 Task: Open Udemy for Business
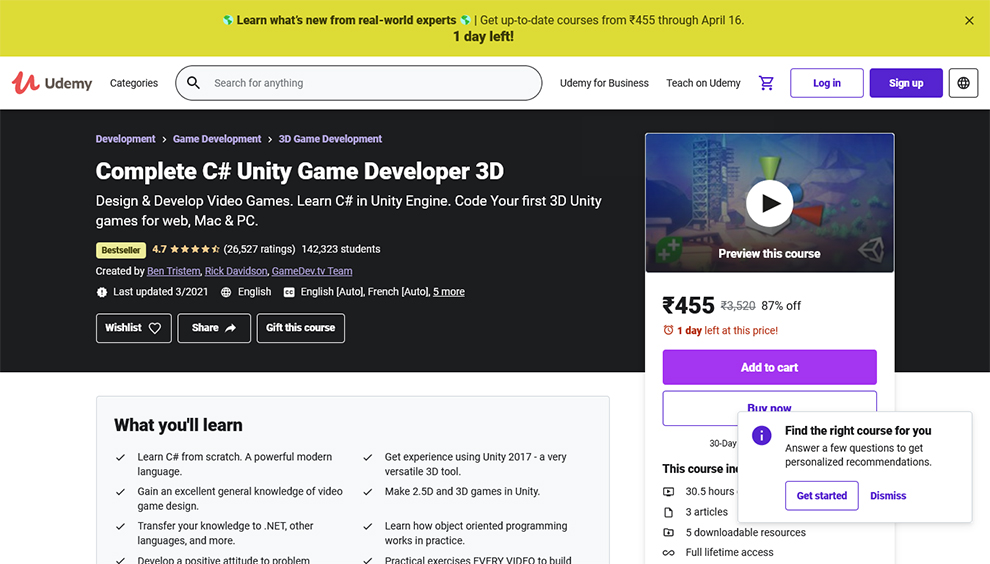click(x=604, y=83)
